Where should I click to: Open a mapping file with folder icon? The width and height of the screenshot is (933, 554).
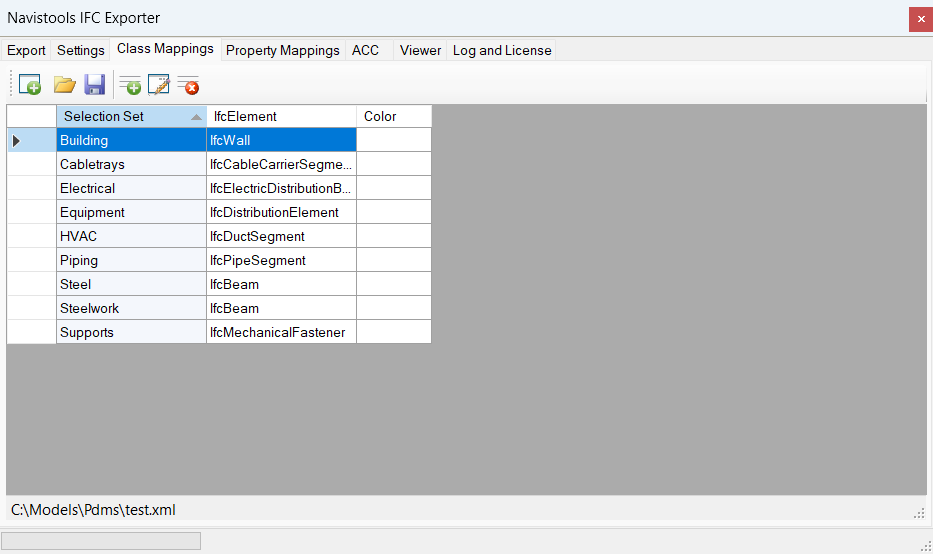[64, 85]
